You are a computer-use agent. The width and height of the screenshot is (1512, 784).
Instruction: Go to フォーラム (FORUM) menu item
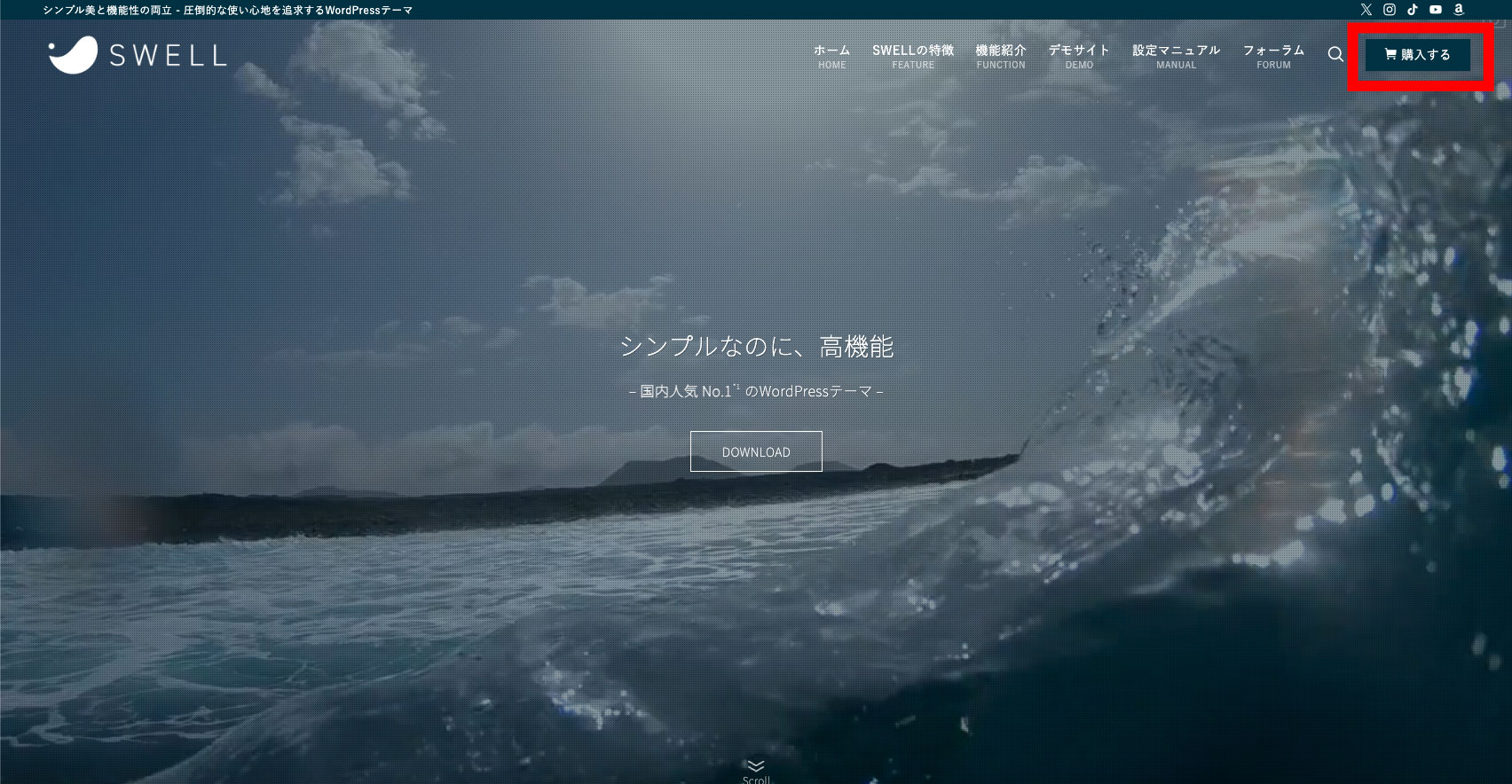(1273, 56)
